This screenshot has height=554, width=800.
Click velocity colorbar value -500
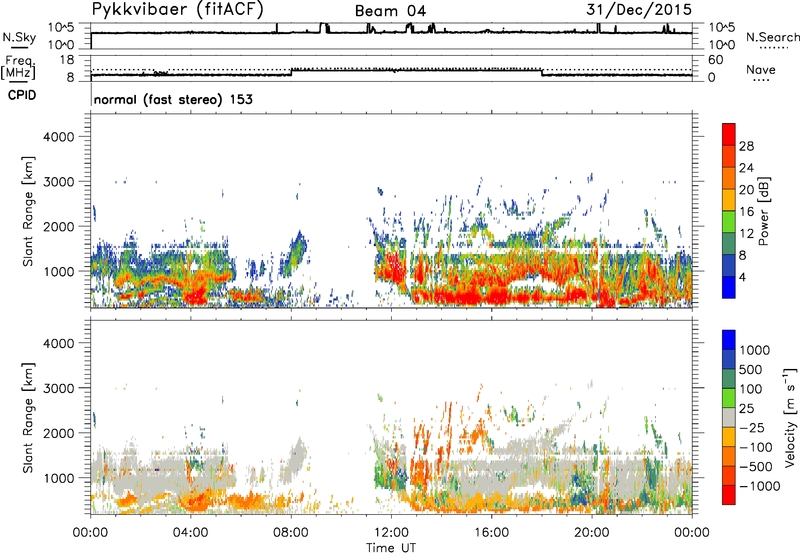click(756, 466)
